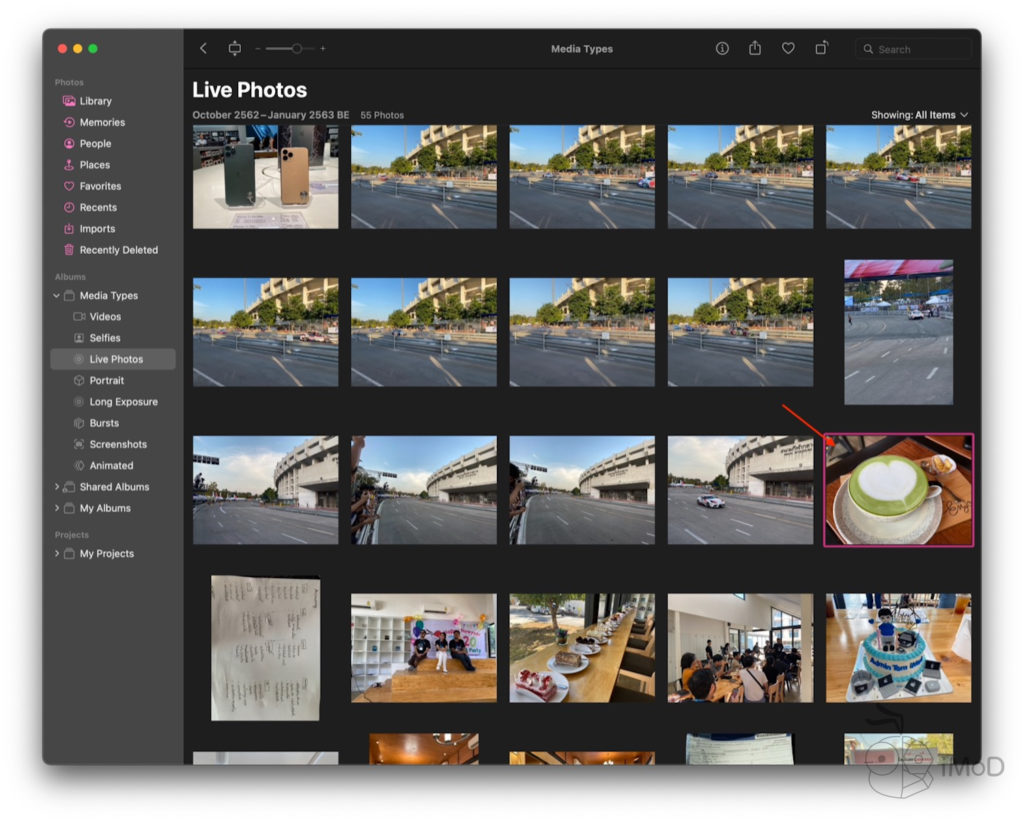Click the aspect ratio view icon
1024x821 pixels.
point(235,48)
